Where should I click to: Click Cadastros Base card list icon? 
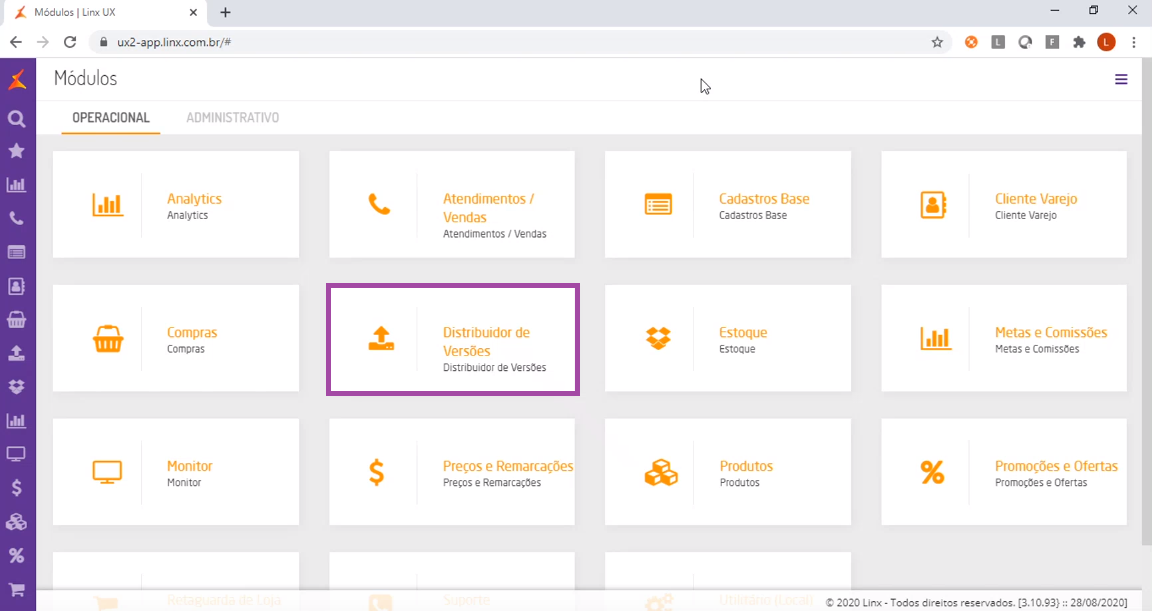pyautogui.click(x=658, y=204)
